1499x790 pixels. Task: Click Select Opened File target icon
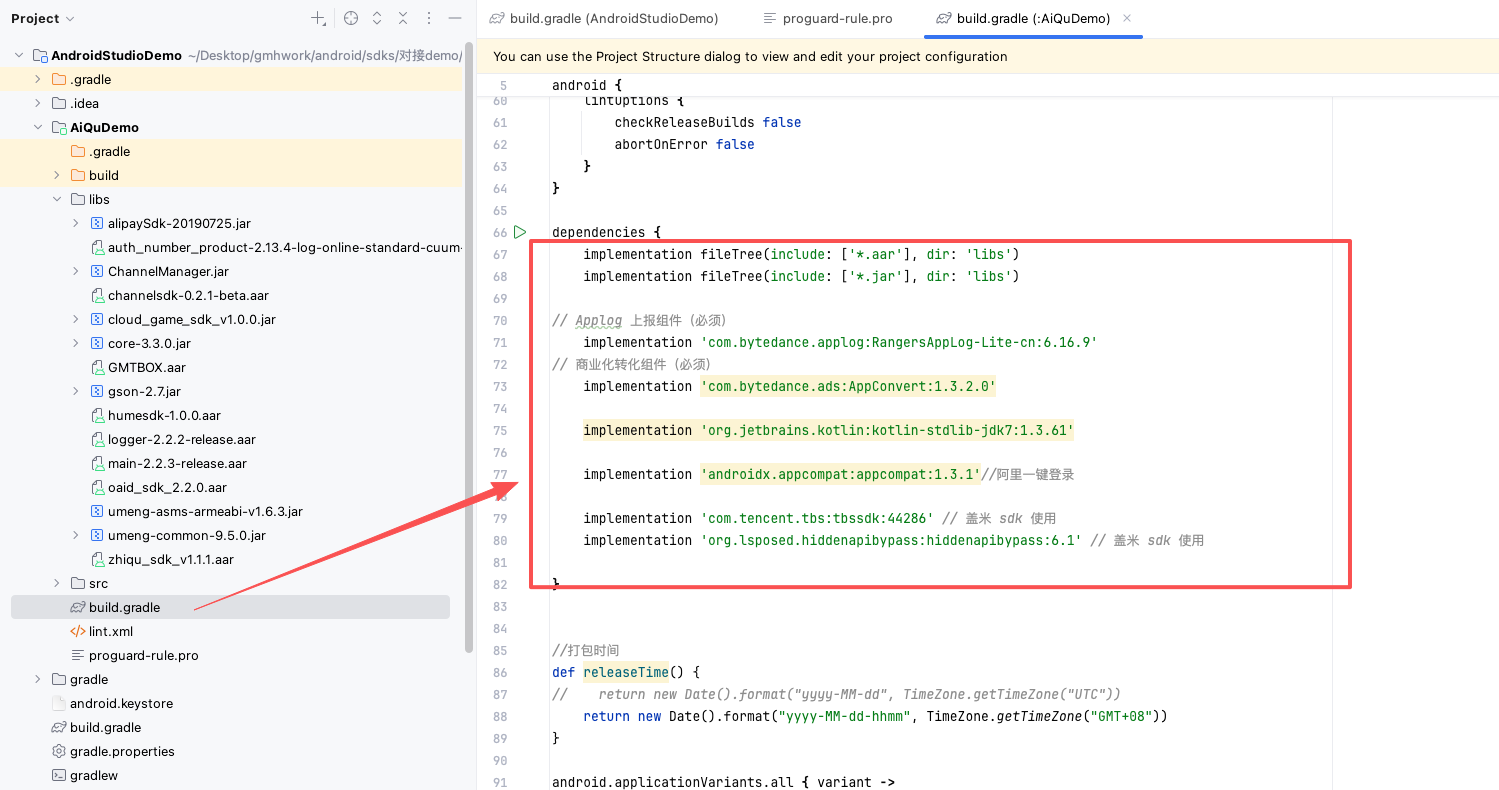coord(351,18)
